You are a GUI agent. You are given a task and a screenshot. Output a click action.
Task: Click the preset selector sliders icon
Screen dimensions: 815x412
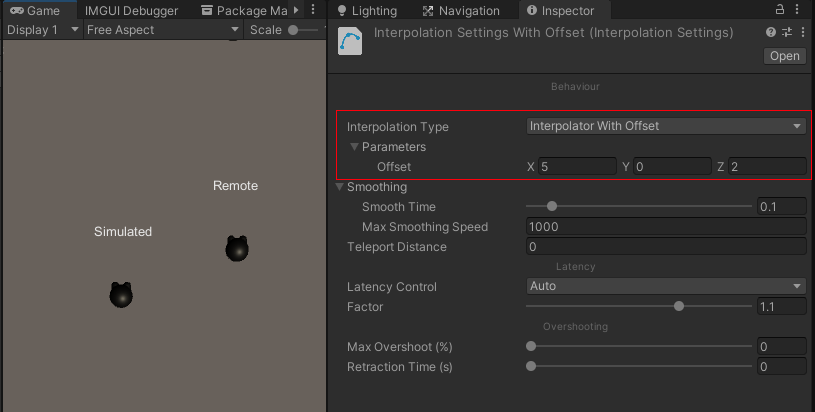click(x=786, y=33)
